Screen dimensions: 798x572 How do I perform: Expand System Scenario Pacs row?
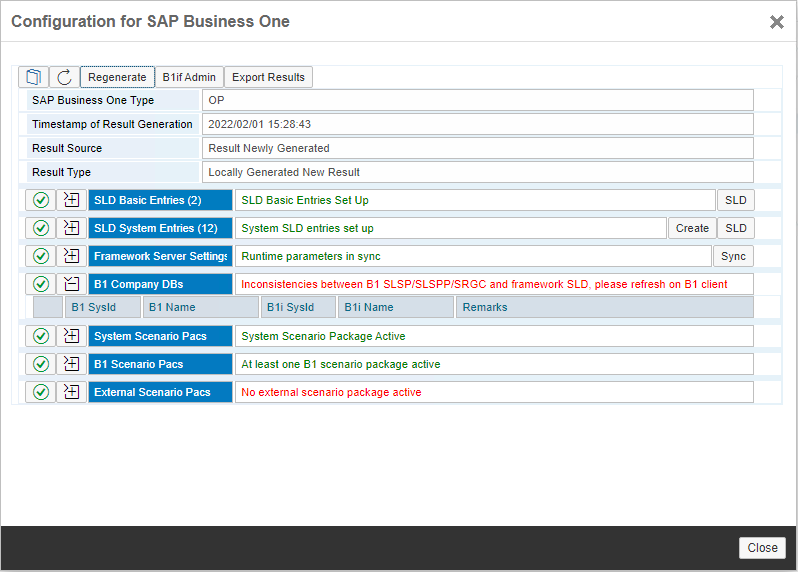coord(71,336)
